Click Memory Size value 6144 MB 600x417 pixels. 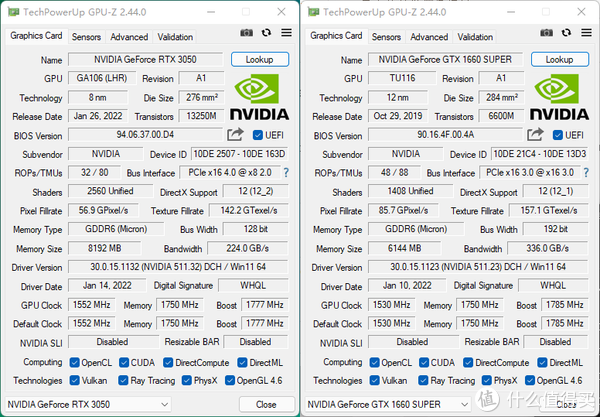coord(404,248)
